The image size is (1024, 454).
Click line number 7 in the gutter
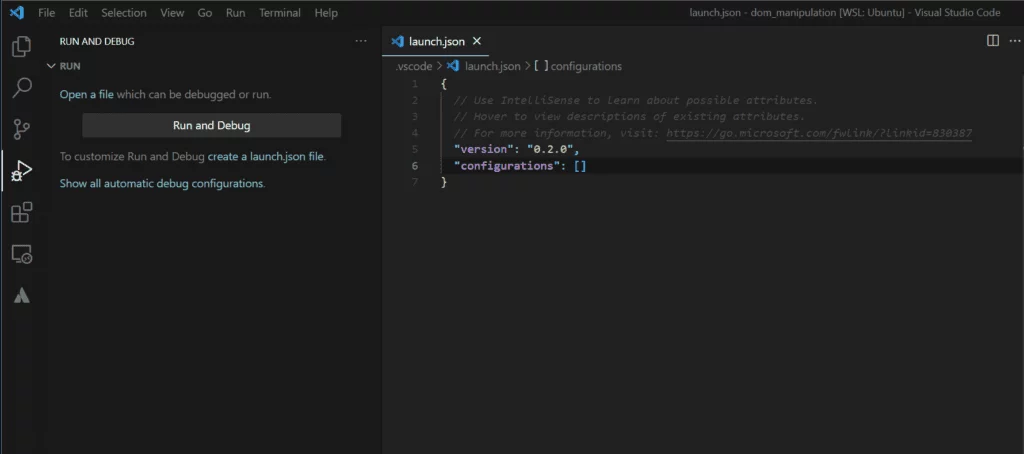pos(414,182)
